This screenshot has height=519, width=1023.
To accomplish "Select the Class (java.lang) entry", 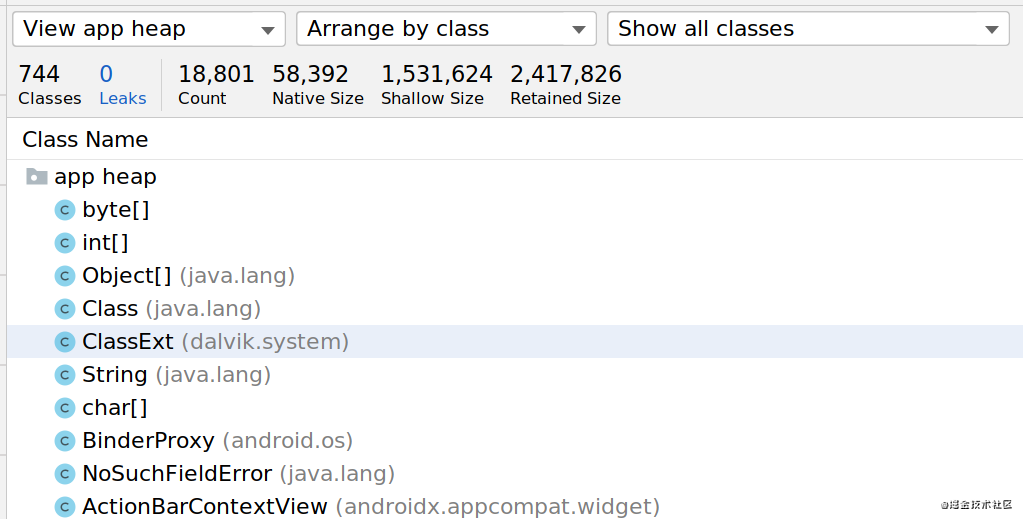I will coord(515,309).
